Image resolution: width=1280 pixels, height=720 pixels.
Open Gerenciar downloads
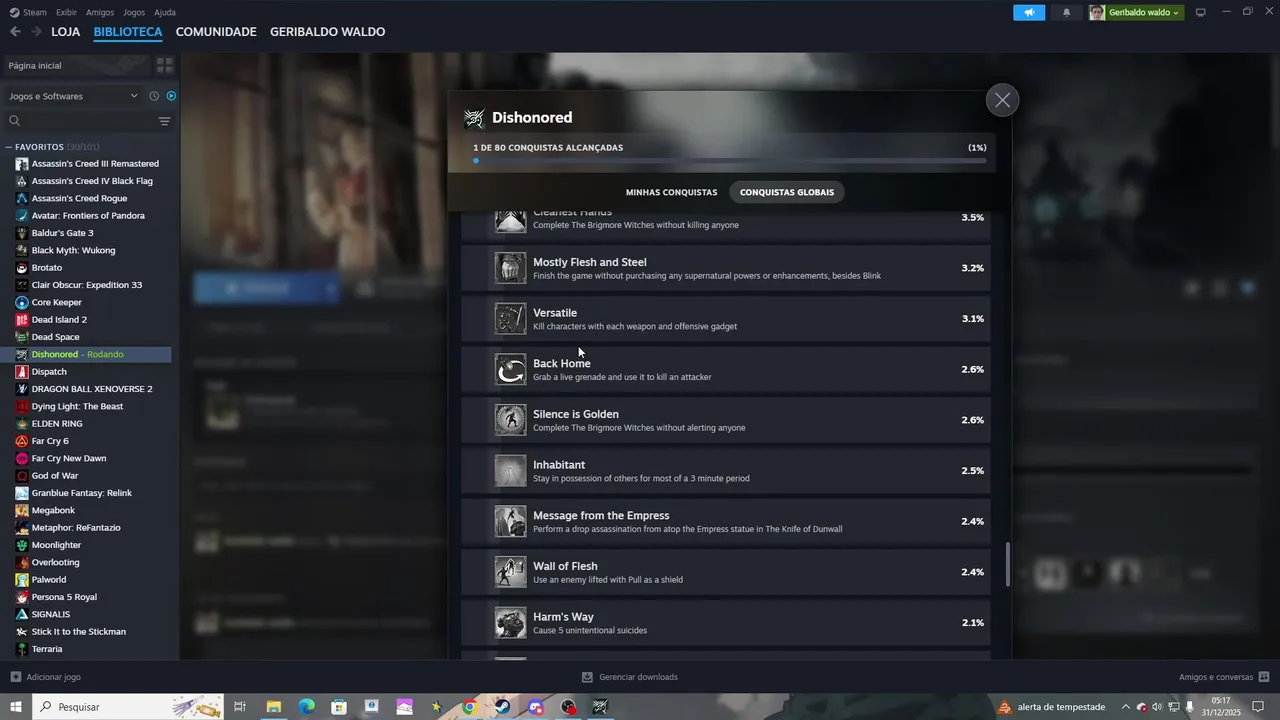tap(630, 677)
